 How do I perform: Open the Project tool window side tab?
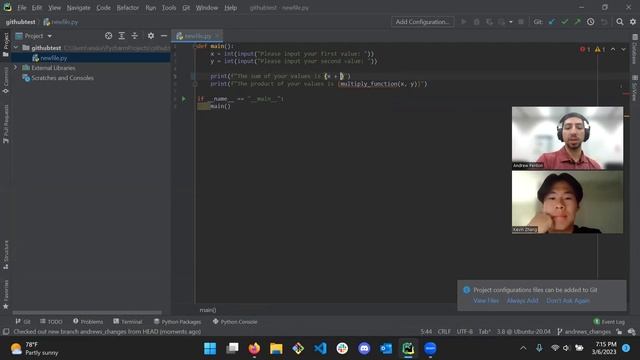tap(6, 44)
